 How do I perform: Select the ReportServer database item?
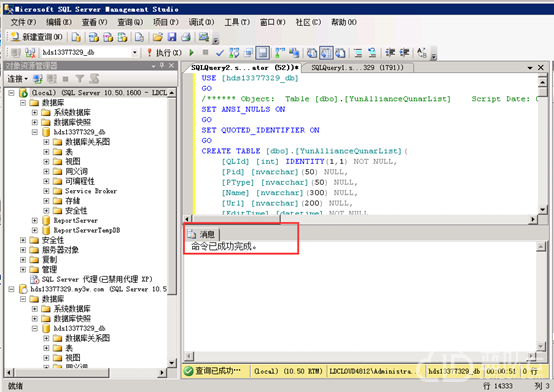tap(76, 221)
